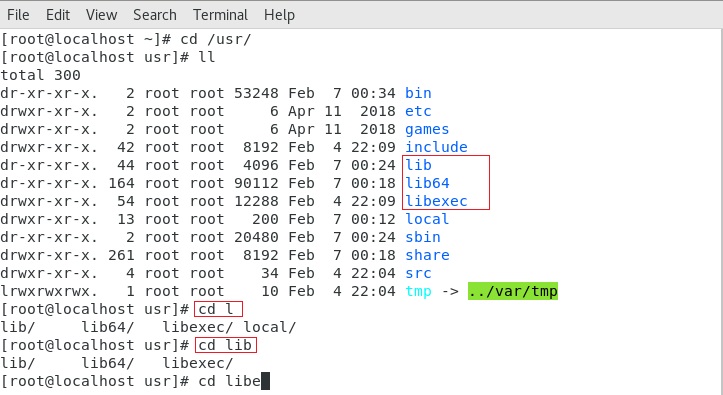Click the 'src' directory name
Image resolution: width=723 pixels, height=395 pixels.
pos(418,273)
